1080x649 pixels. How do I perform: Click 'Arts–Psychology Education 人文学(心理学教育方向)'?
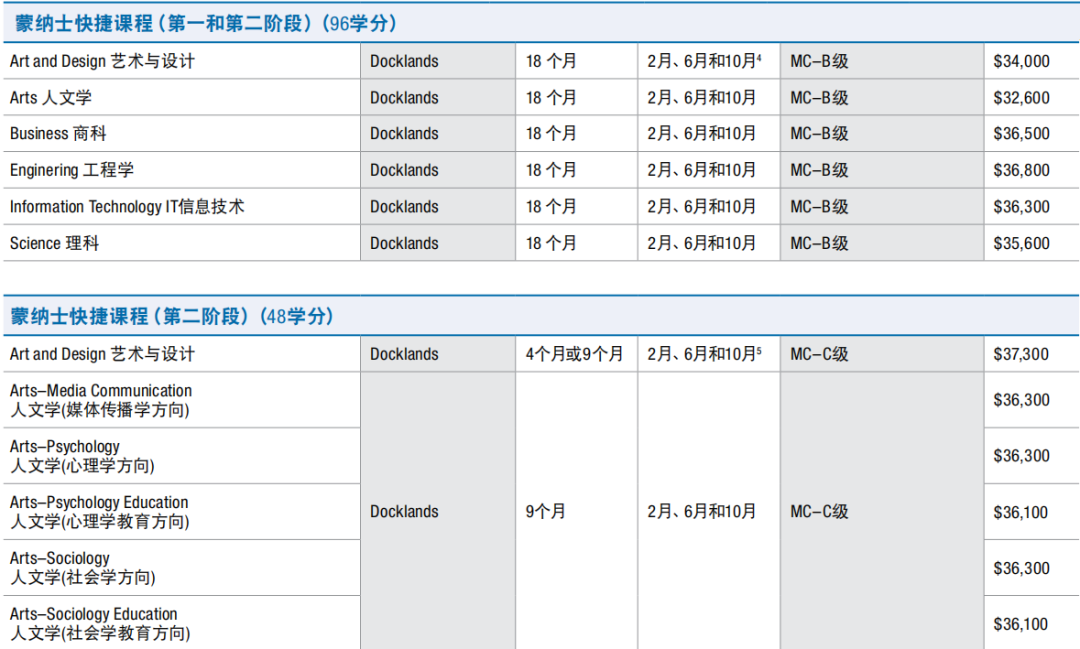(x=99, y=512)
